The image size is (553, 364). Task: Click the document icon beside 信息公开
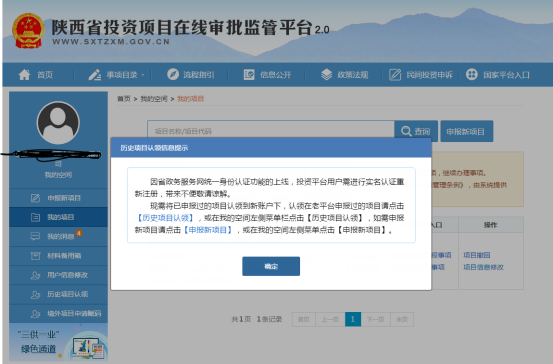click(x=249, y=75)
